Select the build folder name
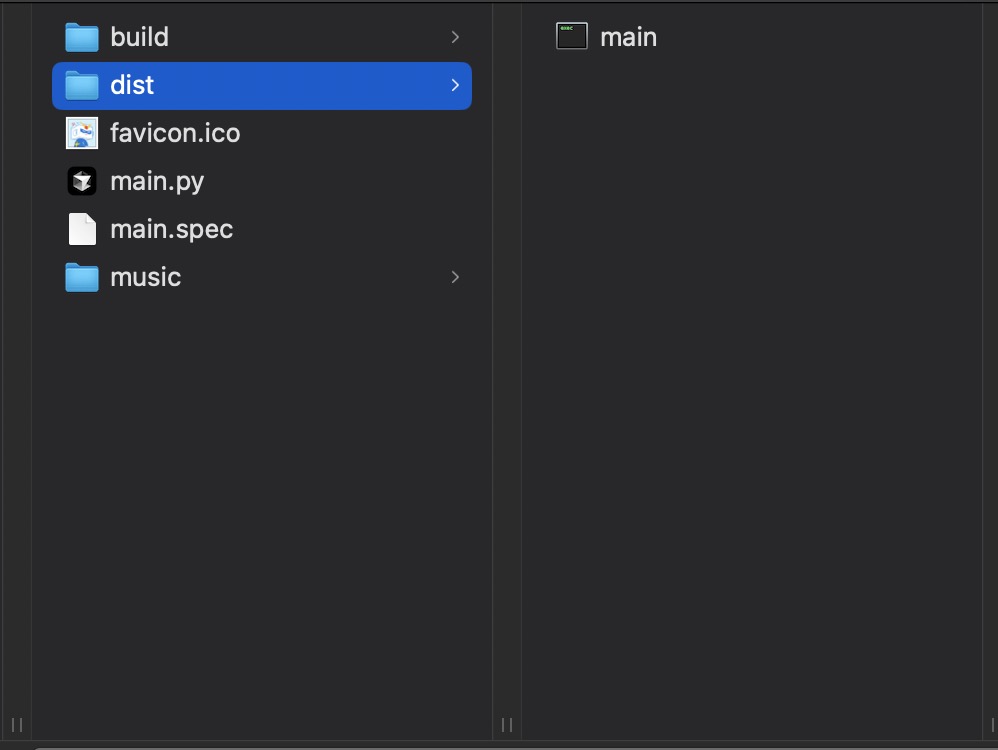Screen dimensions: 998x750 click(139, 37)
